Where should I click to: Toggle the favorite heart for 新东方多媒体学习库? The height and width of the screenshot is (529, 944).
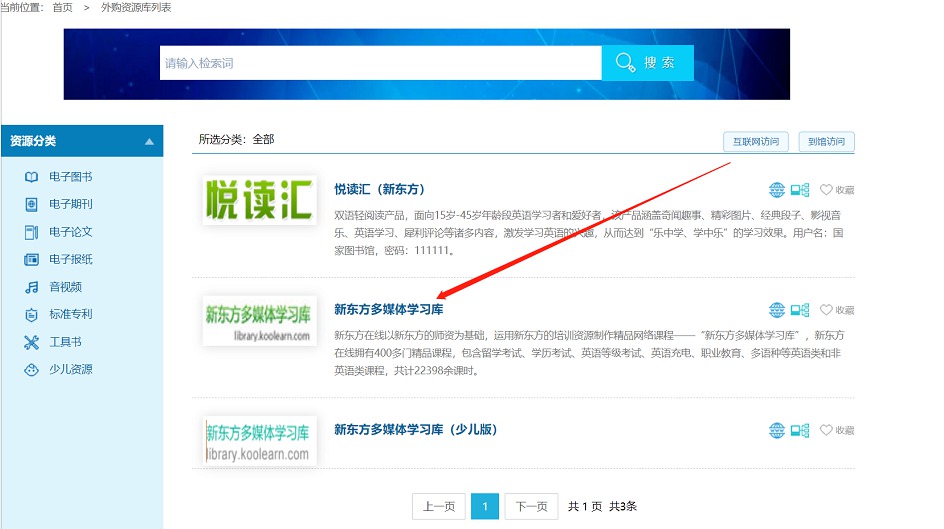(826, 309)
